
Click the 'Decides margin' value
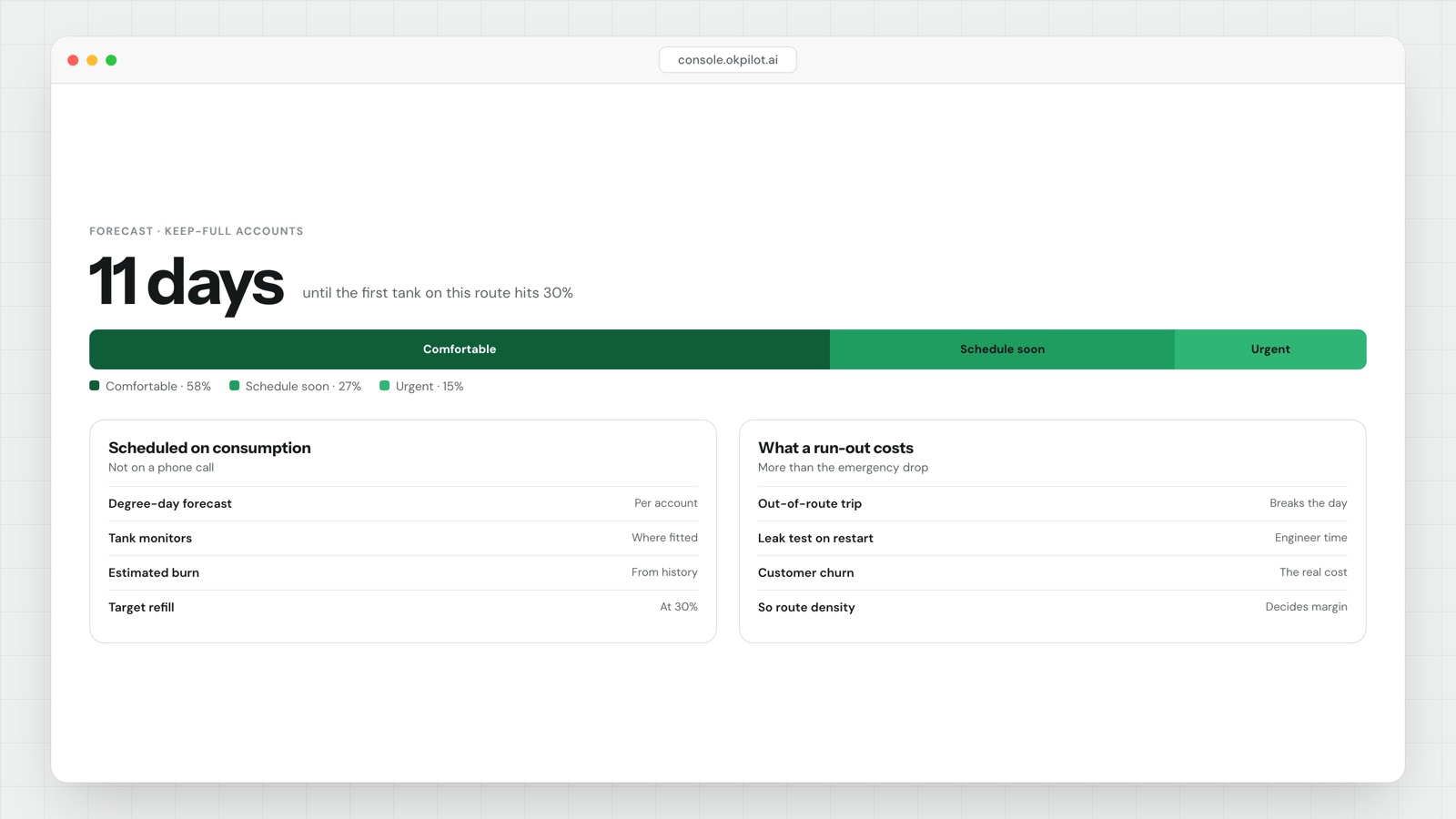click(1307, 607)
